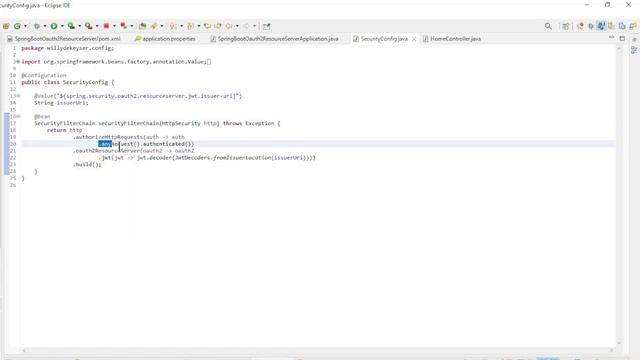Screen dimensions: 640x360
Task: Open the dropdown next to green circle icon
Action: (x=25, y=26)
